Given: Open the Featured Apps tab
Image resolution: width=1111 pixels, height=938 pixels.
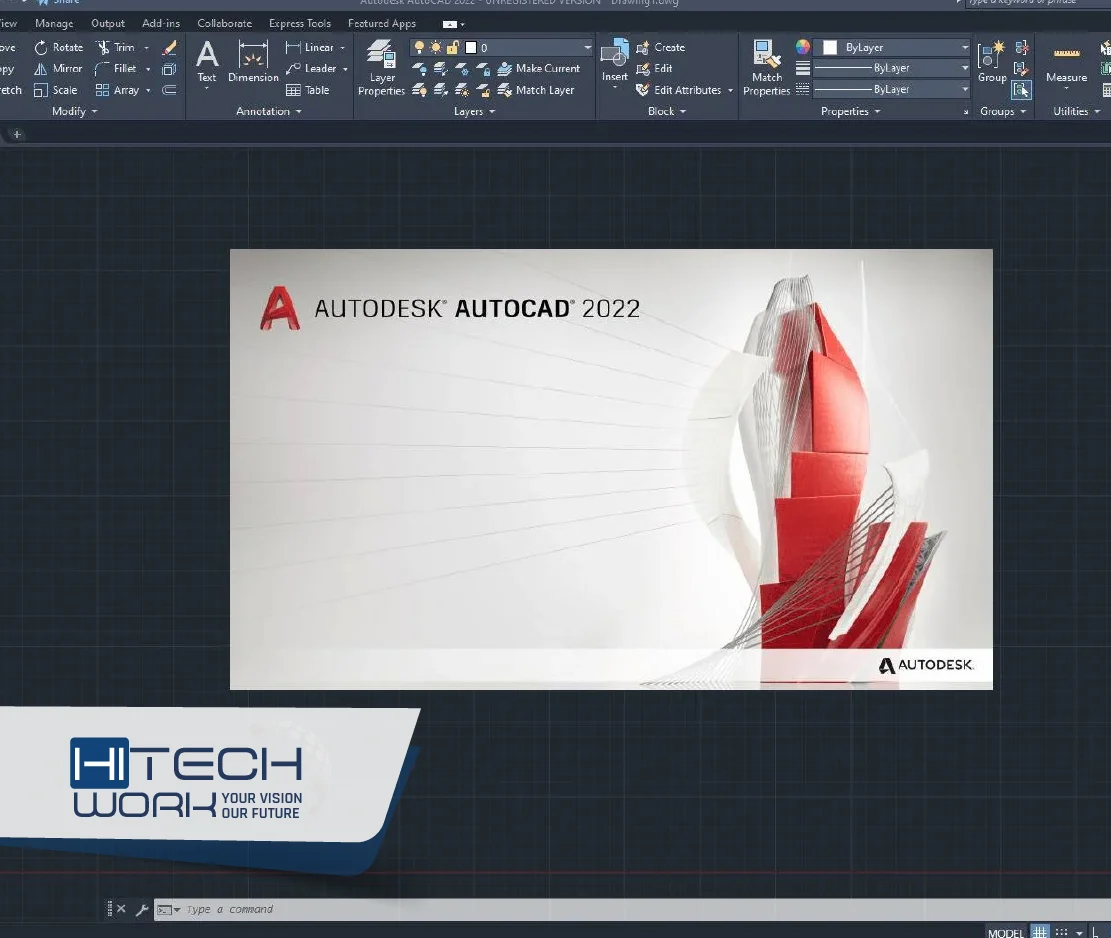Looking at the screenshot, I should 382,23.
